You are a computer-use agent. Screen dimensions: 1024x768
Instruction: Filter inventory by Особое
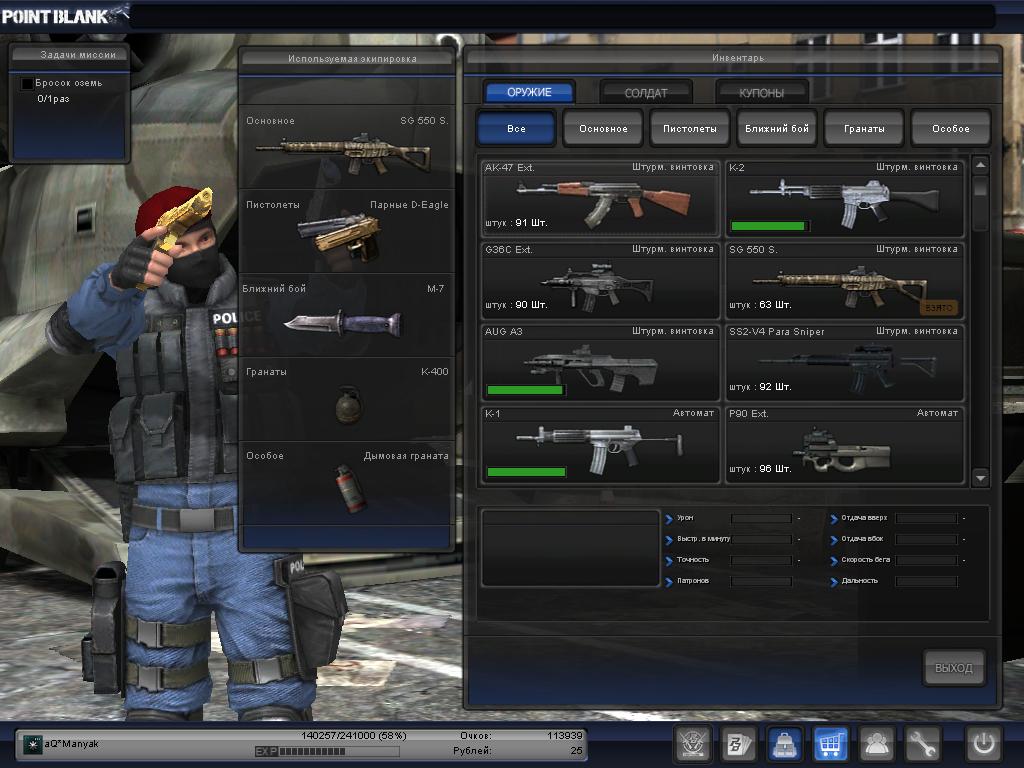[x=951, y=128]
